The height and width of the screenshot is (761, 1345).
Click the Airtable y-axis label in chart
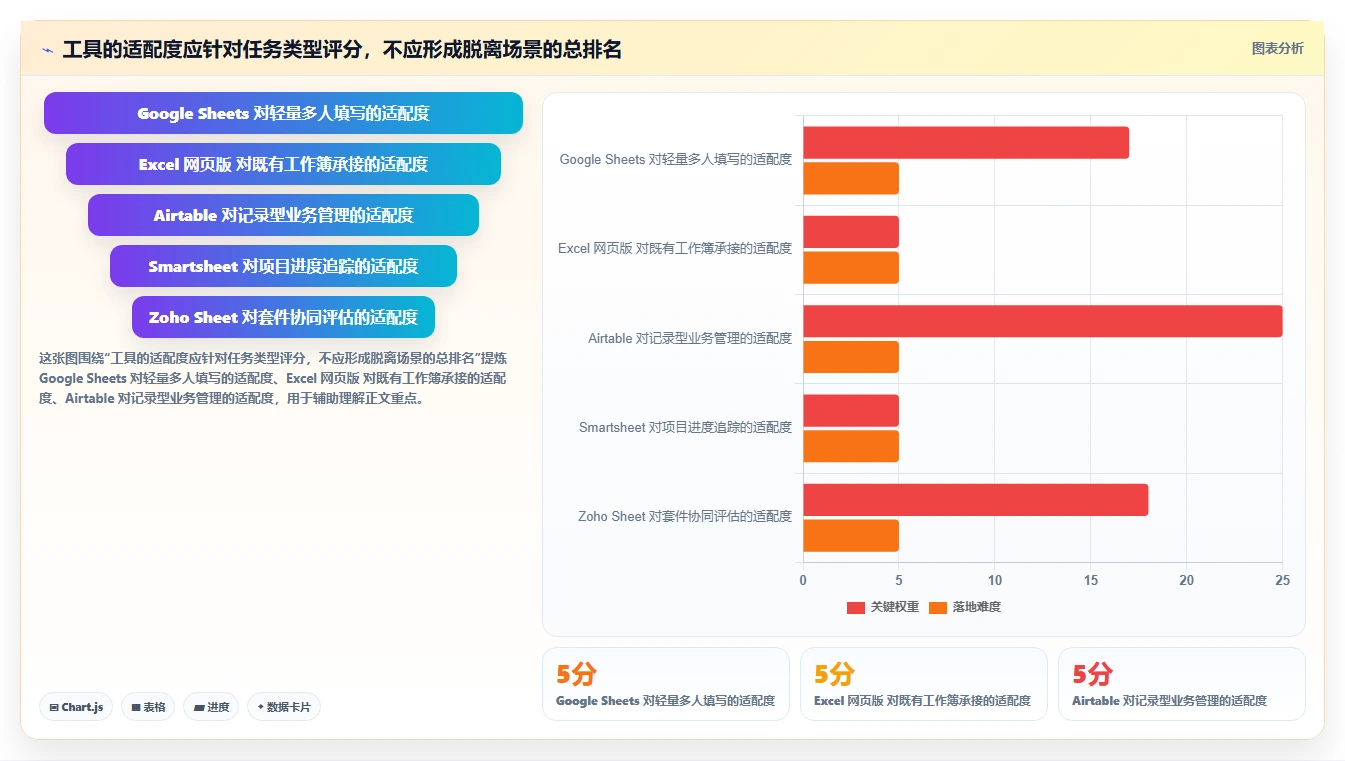[690, 338]
